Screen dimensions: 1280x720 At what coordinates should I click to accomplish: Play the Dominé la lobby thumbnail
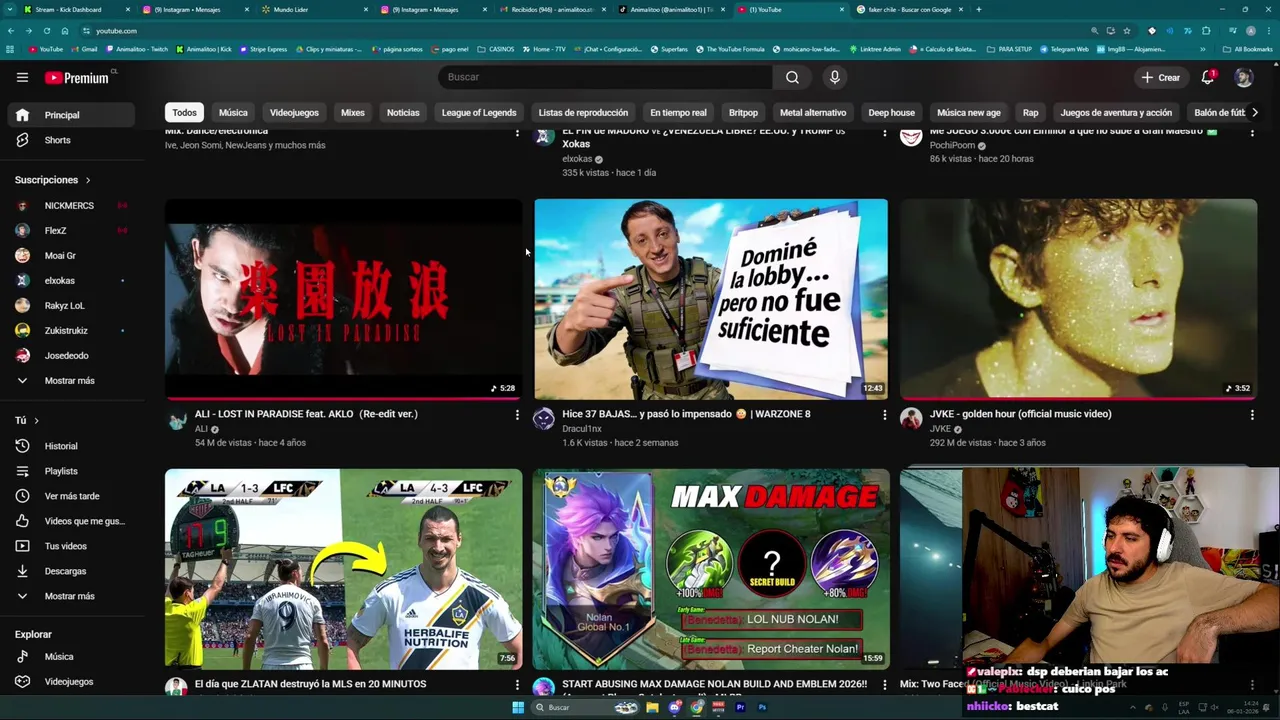point(711,299)
